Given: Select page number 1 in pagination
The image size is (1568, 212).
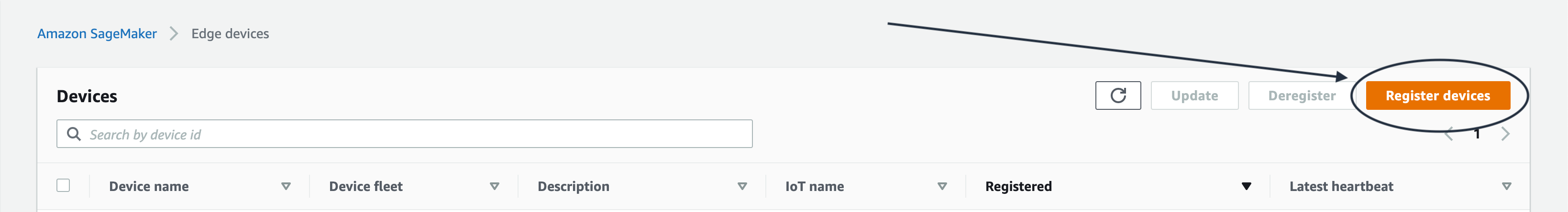Looking at the screenshot, I should [1477, 134].
